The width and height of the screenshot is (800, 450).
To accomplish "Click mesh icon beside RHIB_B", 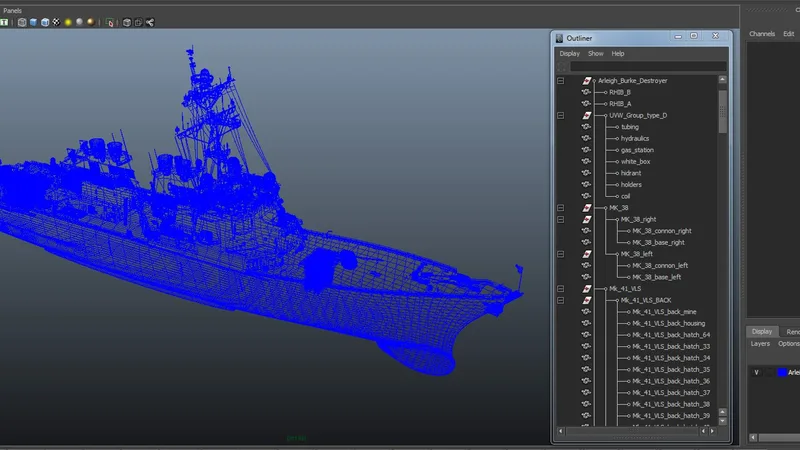I will 586,92.
